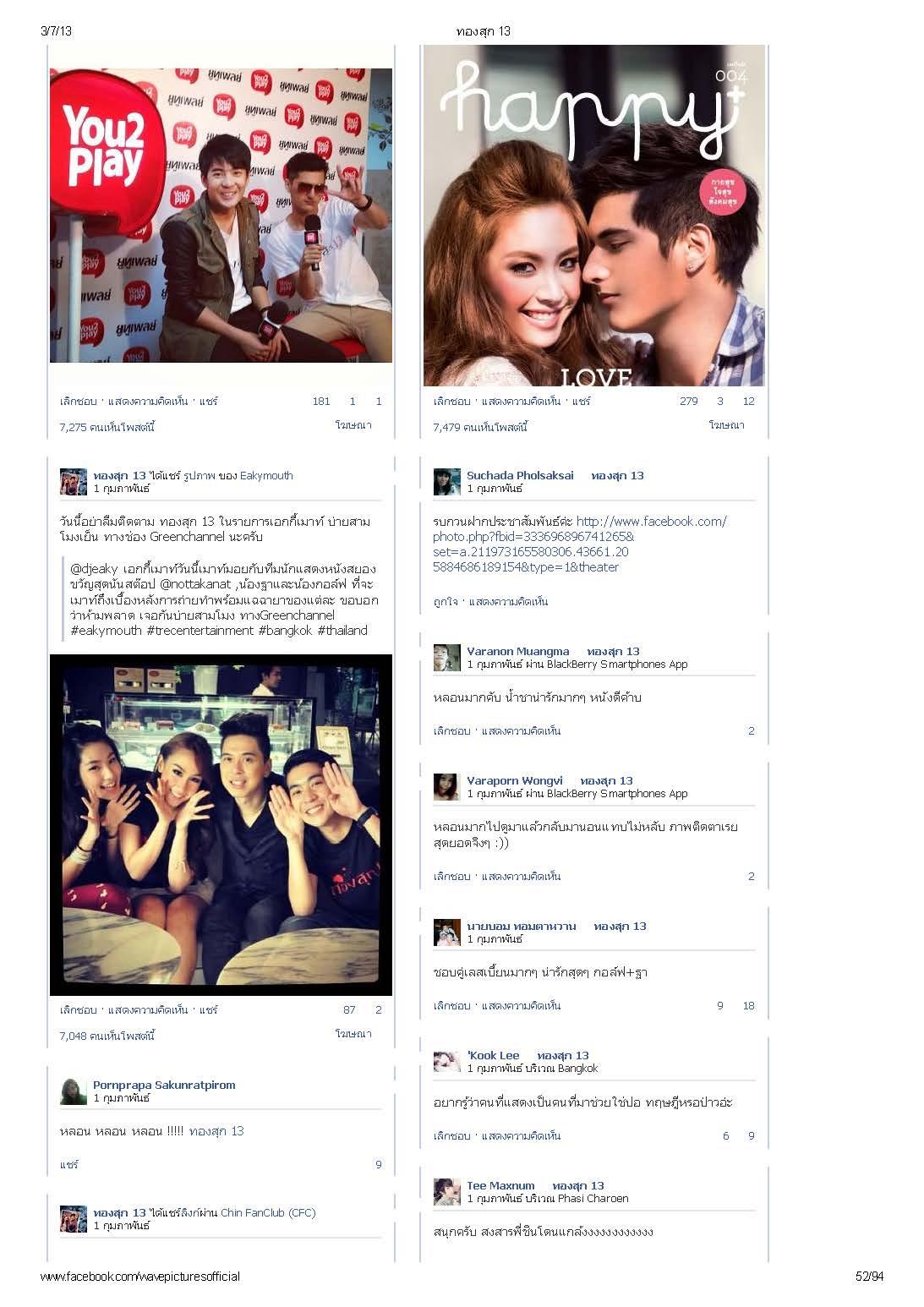Click Tee Maxnum's profile picture

(x=447, y=1192)
